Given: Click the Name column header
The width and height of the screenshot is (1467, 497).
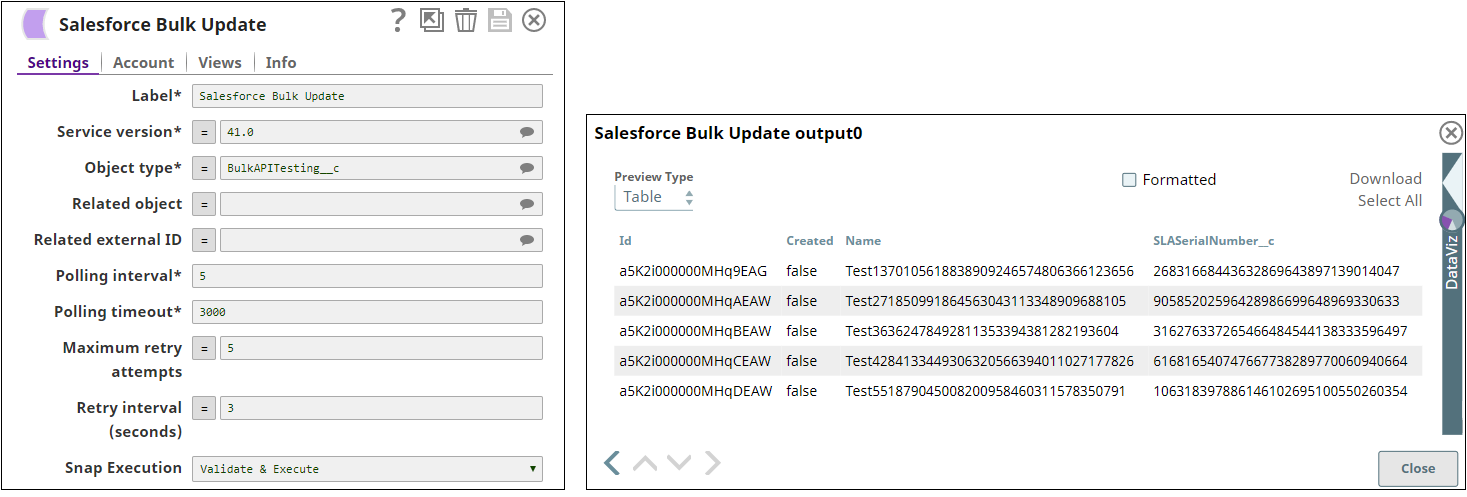Looking at the screenshot, I should click(863, 241).
